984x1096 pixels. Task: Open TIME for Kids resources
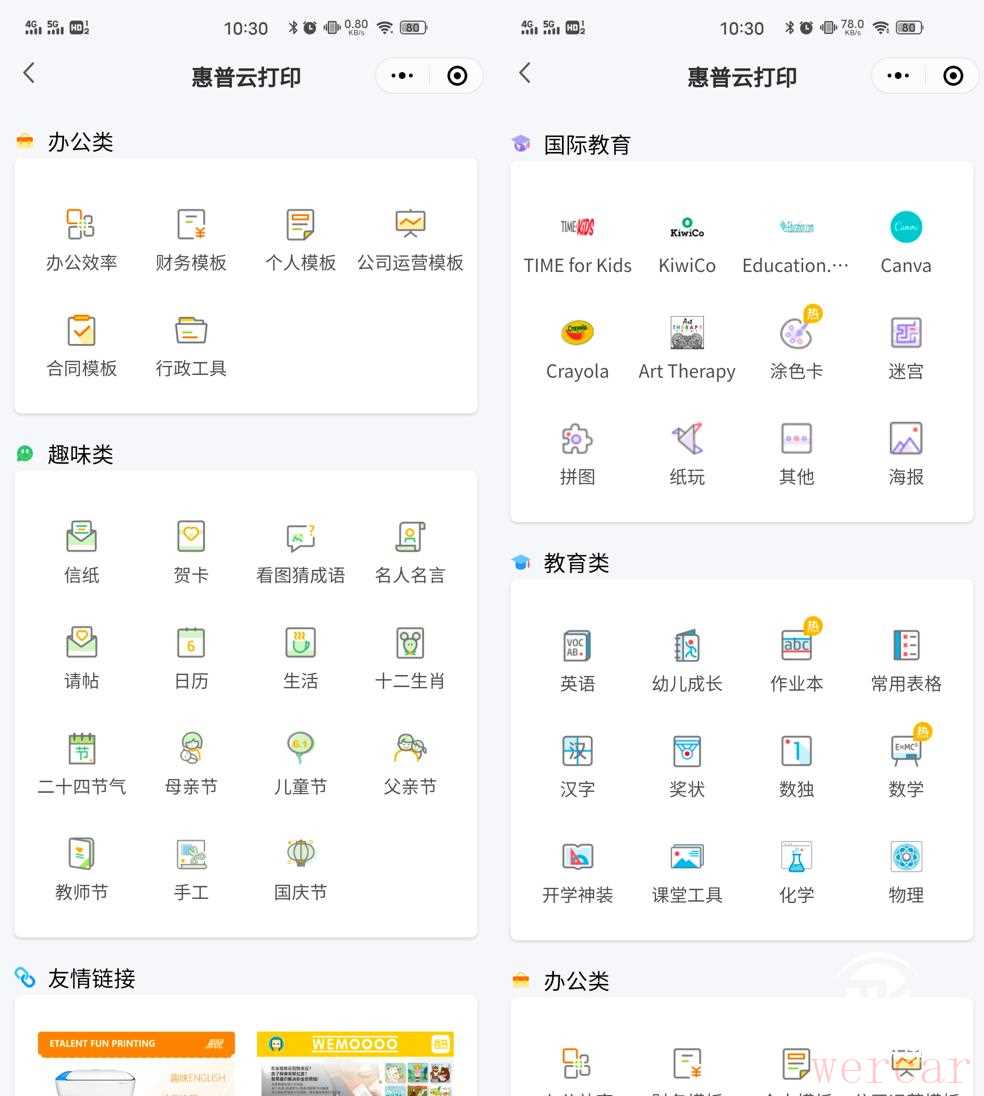pyautogui.click(x=577, y=228)
